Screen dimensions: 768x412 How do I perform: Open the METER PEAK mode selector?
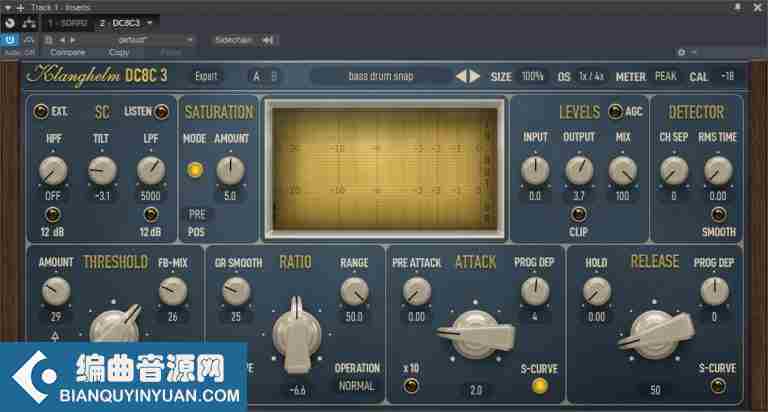[x=665, y=76]
